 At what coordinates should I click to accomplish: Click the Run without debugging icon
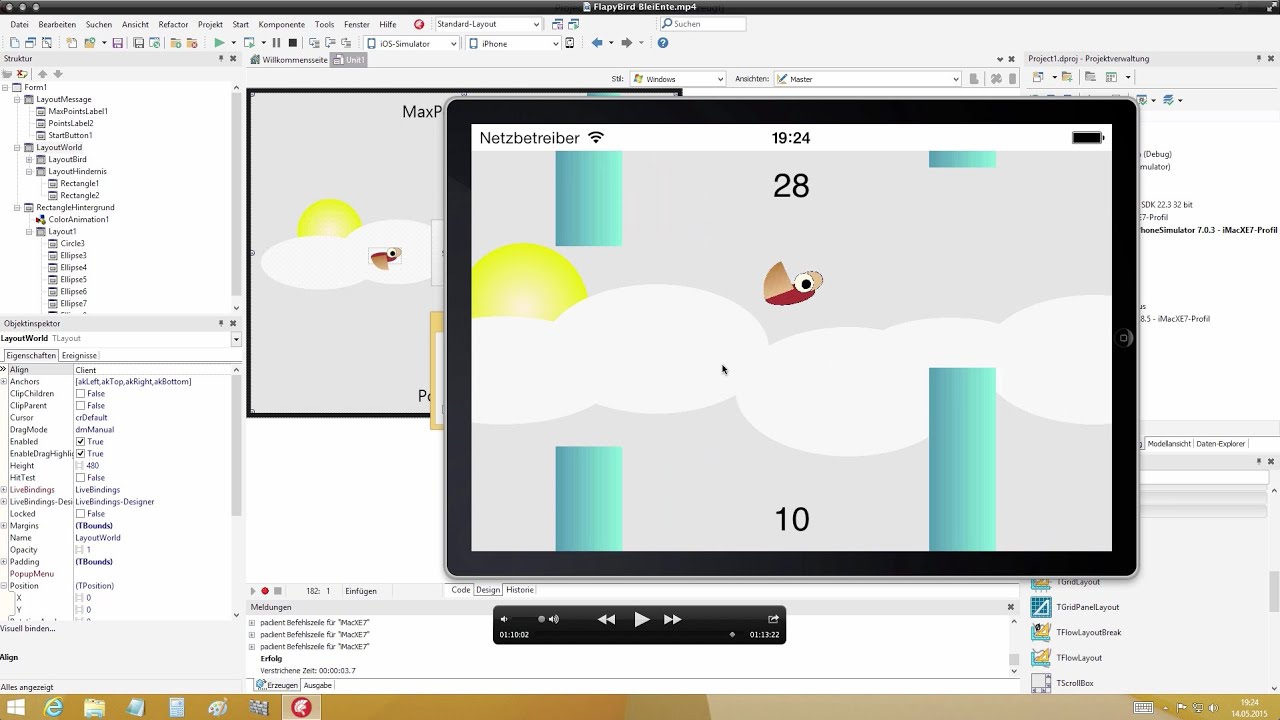point(249,43)
